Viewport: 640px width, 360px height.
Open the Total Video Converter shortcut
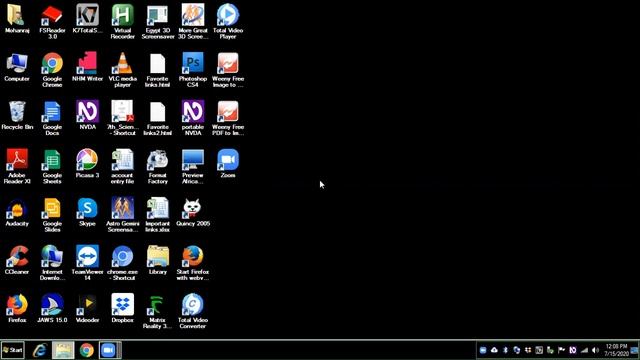coord(193,311)
